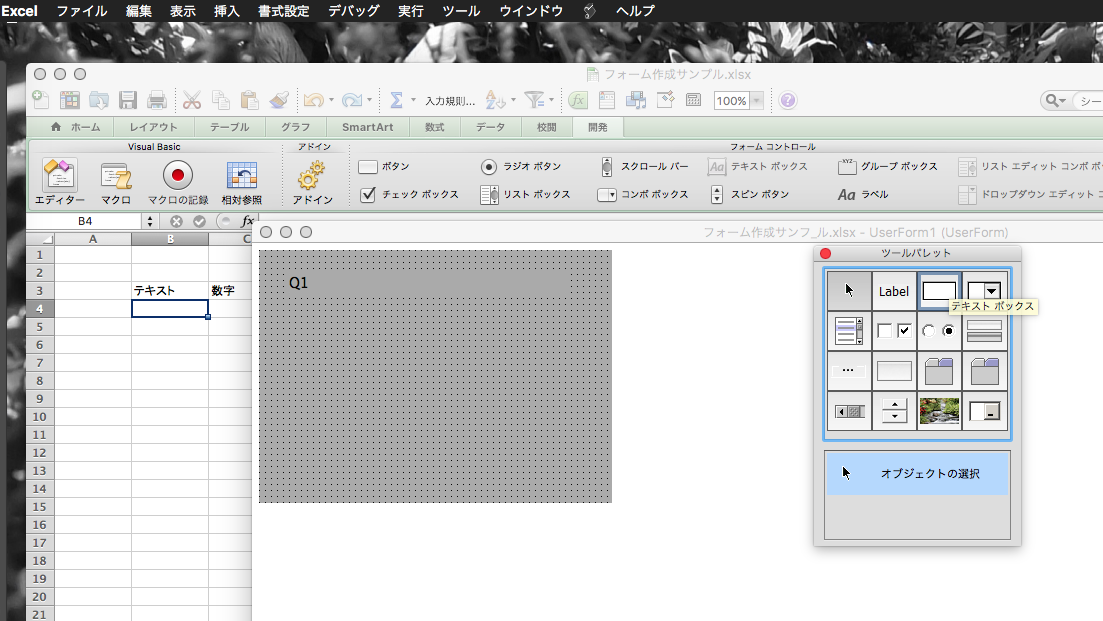The width and height of the screenshot is (1103, 621).
Task: Open the 100% zoom dropdown
Action: point(756,101)
